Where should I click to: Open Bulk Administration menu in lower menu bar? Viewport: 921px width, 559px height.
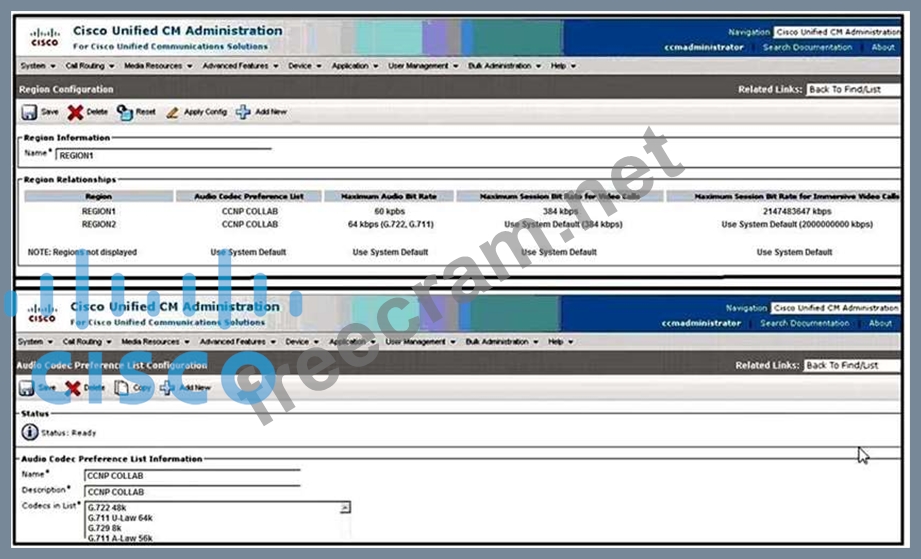pyautogui.click(x=501, y=342)
